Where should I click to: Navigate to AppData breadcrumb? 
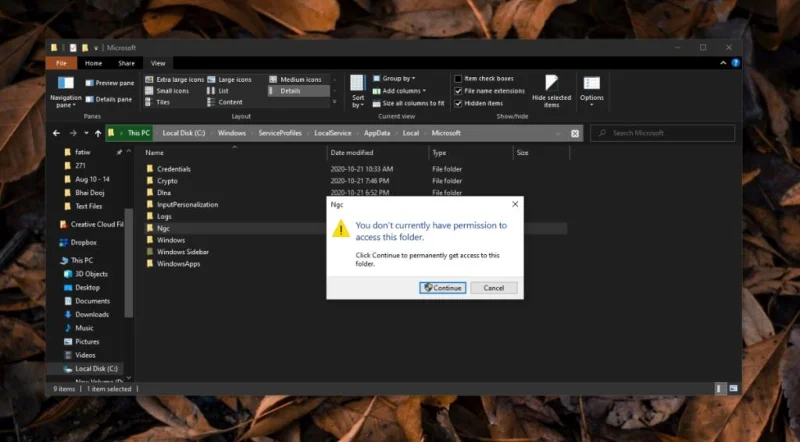coord(377,133)
